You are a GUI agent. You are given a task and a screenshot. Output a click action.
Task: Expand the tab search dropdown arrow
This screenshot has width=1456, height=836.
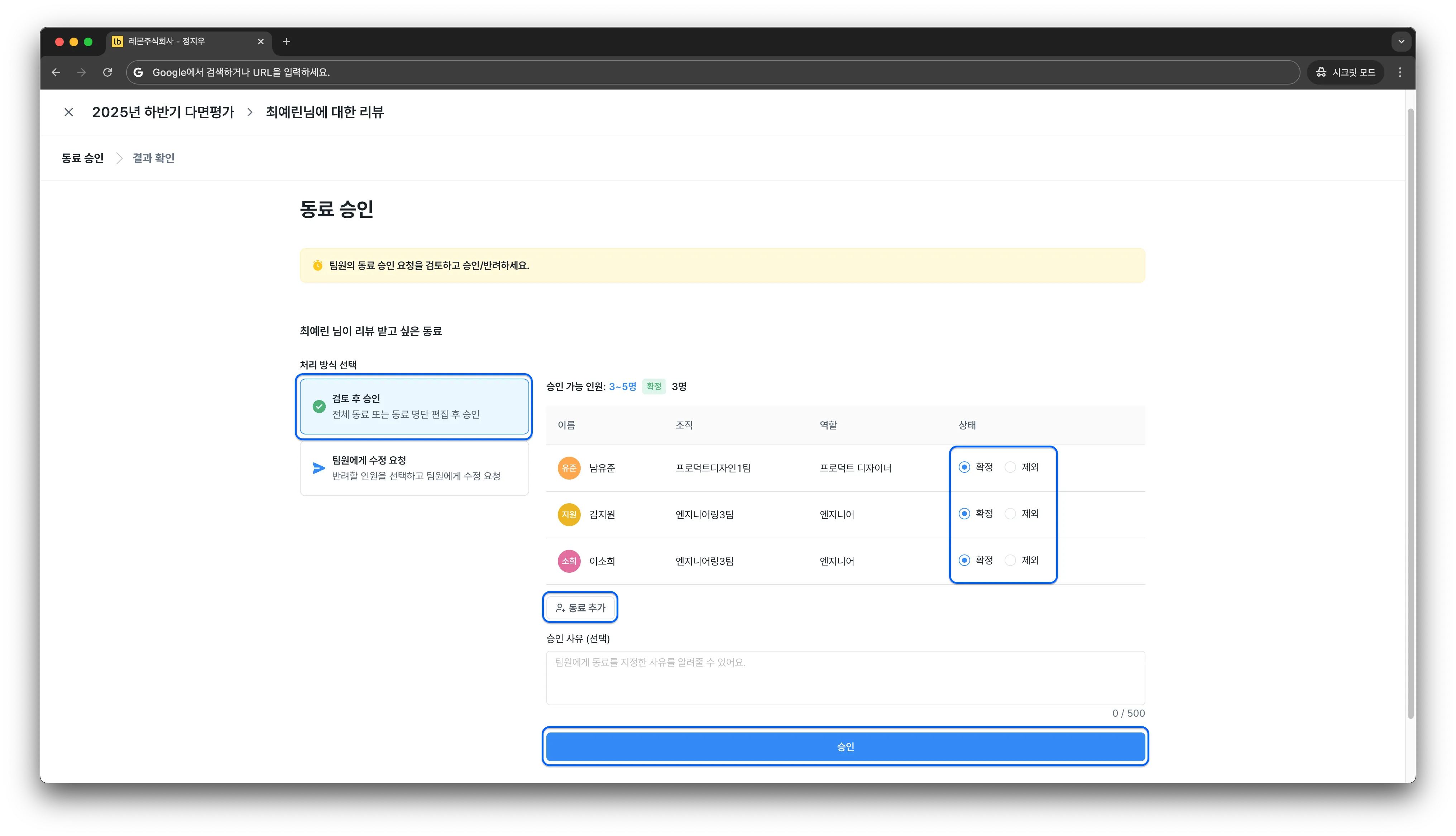coord(1402,41)
